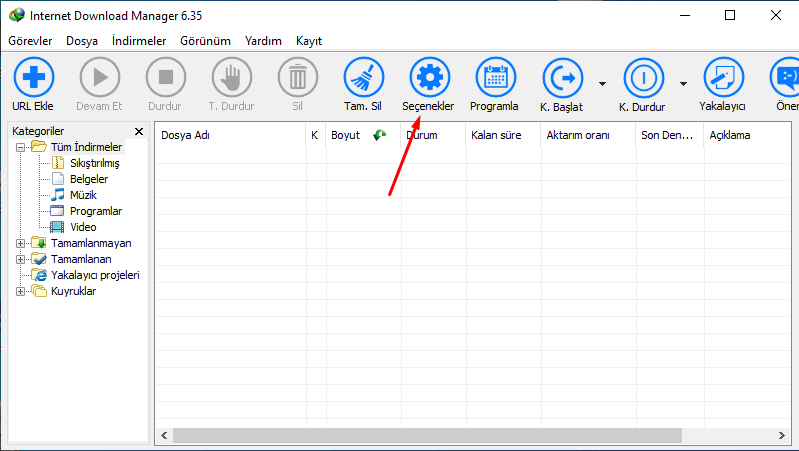Image resolution: width=799 pixels, height=451 pixels.
Task: Select the Yakalayıcı projeleri label
Action: coord(95,275)
